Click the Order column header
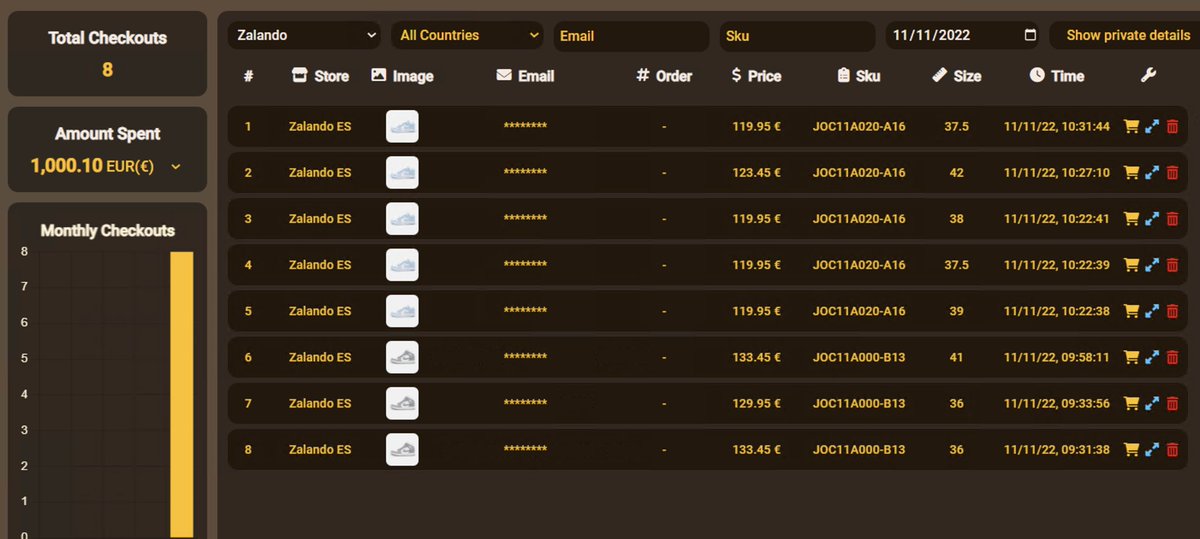The image size is (1200, 539). (664, 76)
